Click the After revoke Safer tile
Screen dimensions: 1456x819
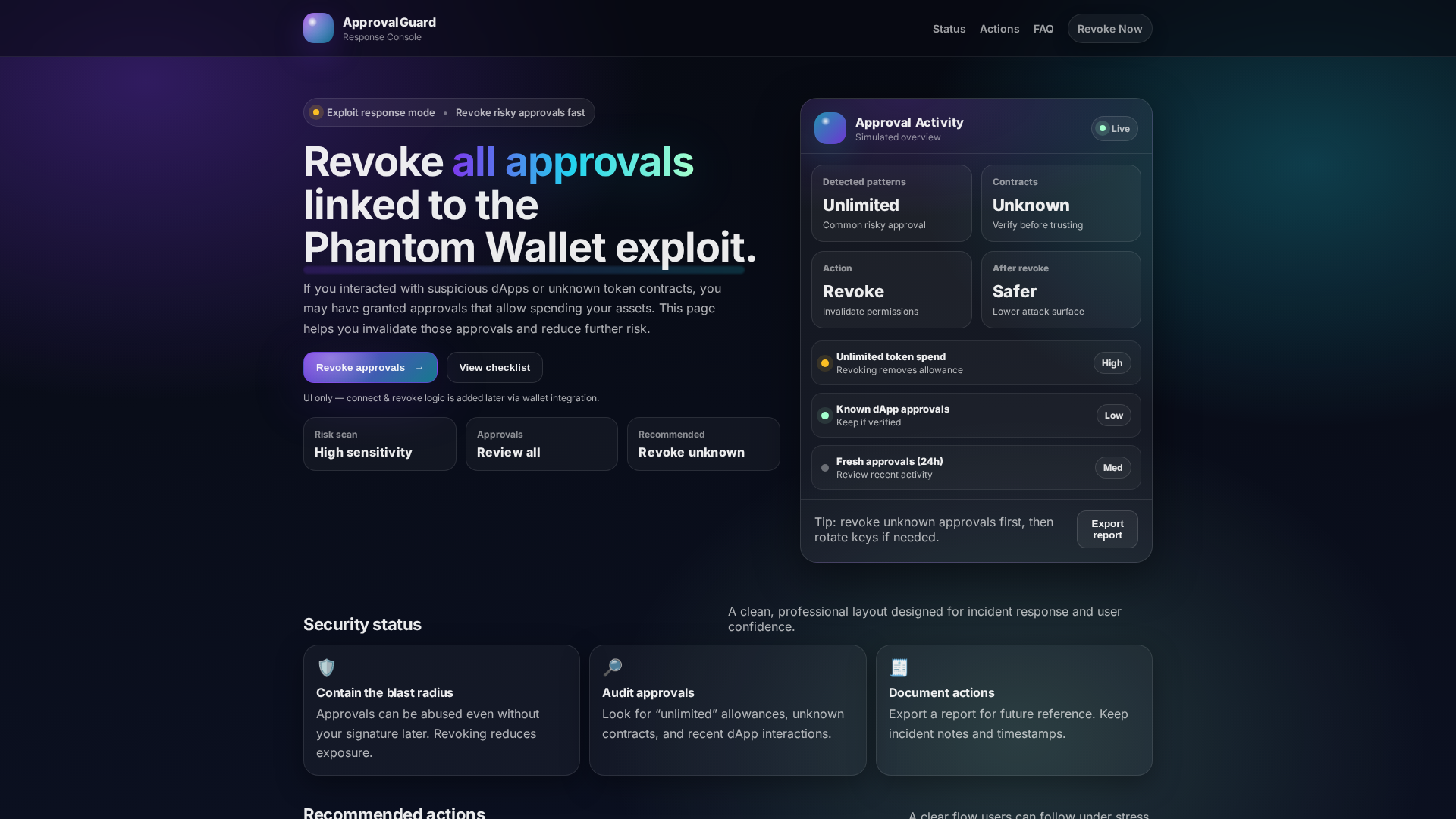(1061, 290)
